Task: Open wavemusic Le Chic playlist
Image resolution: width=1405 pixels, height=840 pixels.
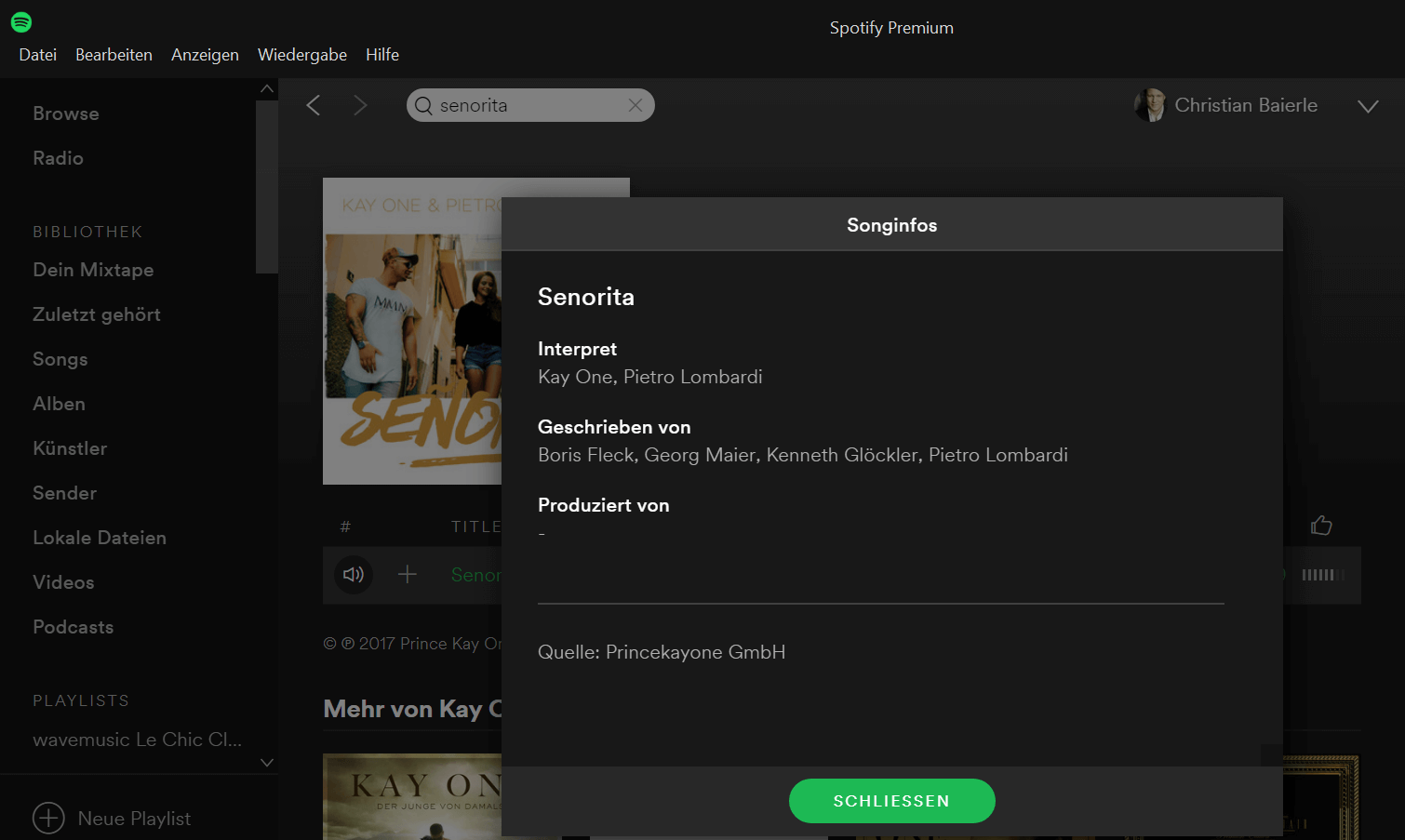Action: coord(137,740)
